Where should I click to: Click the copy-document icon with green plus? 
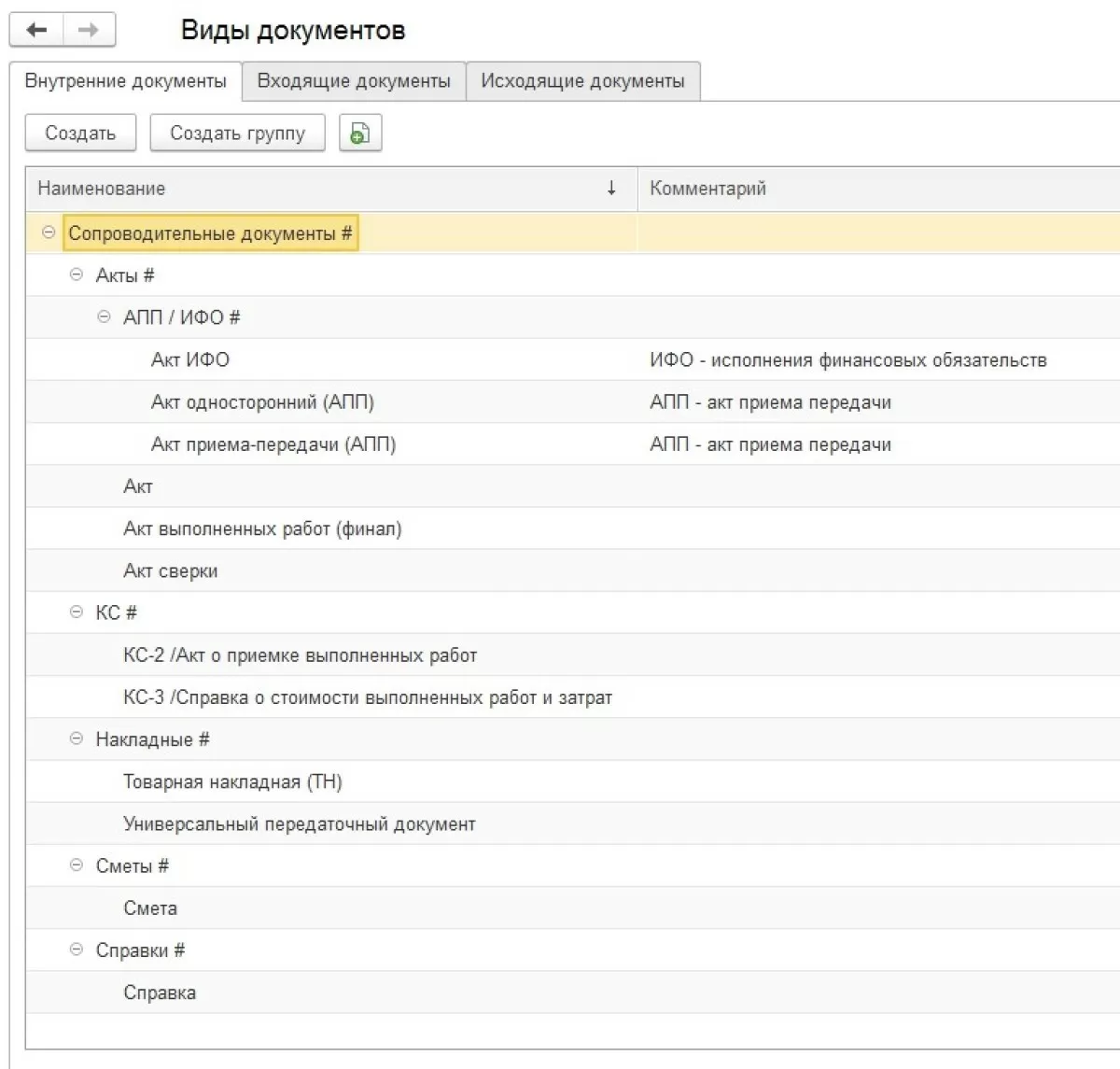359,134
